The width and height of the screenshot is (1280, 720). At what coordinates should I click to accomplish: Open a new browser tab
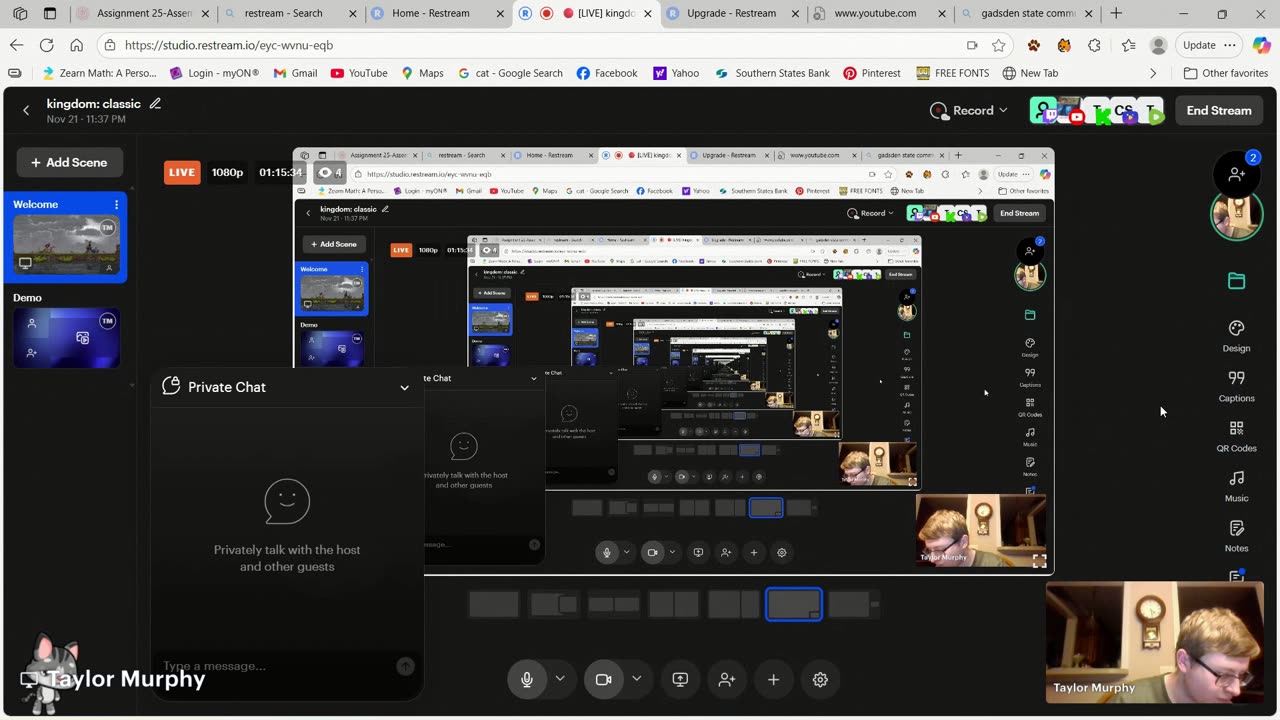click(1116, 14)
